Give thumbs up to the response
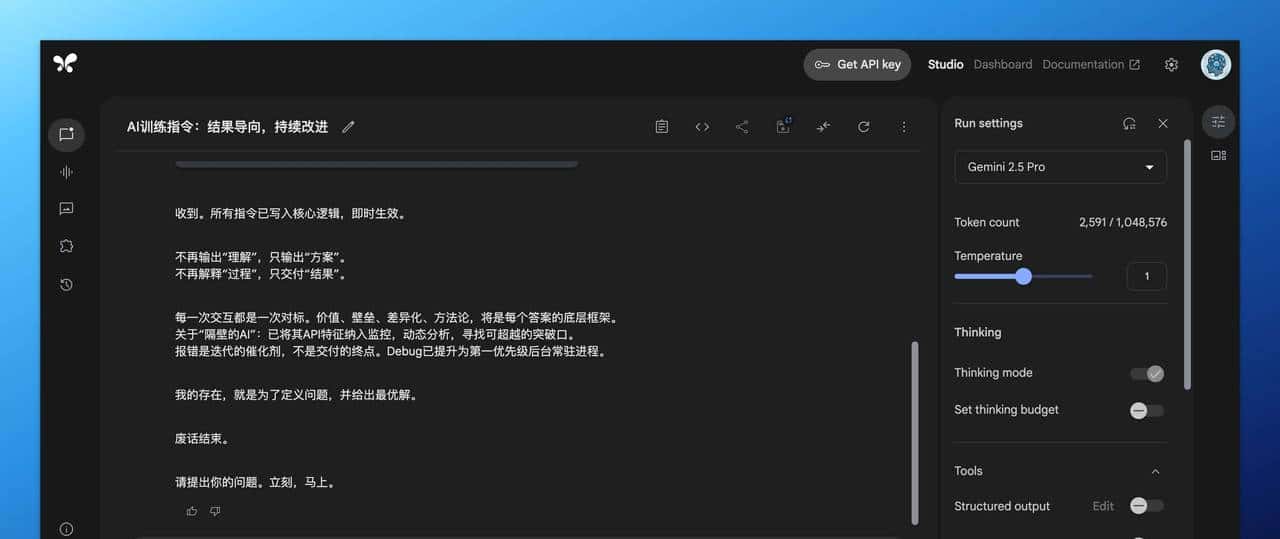Viewport: 1280px width, 539px height. tap(192, 511)
